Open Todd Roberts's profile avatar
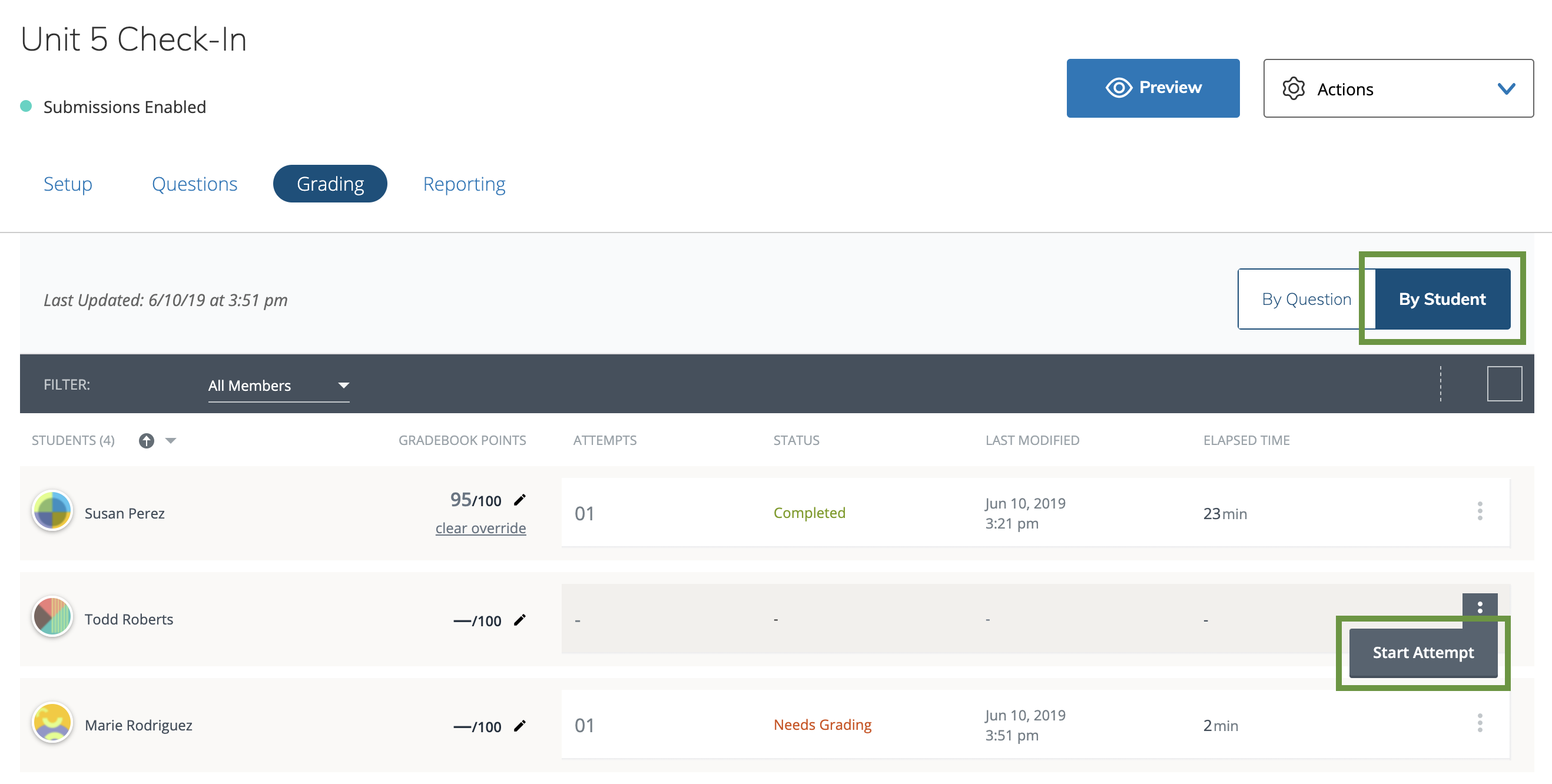Viewport: 1552px width, 784px height. coord(52,617)
